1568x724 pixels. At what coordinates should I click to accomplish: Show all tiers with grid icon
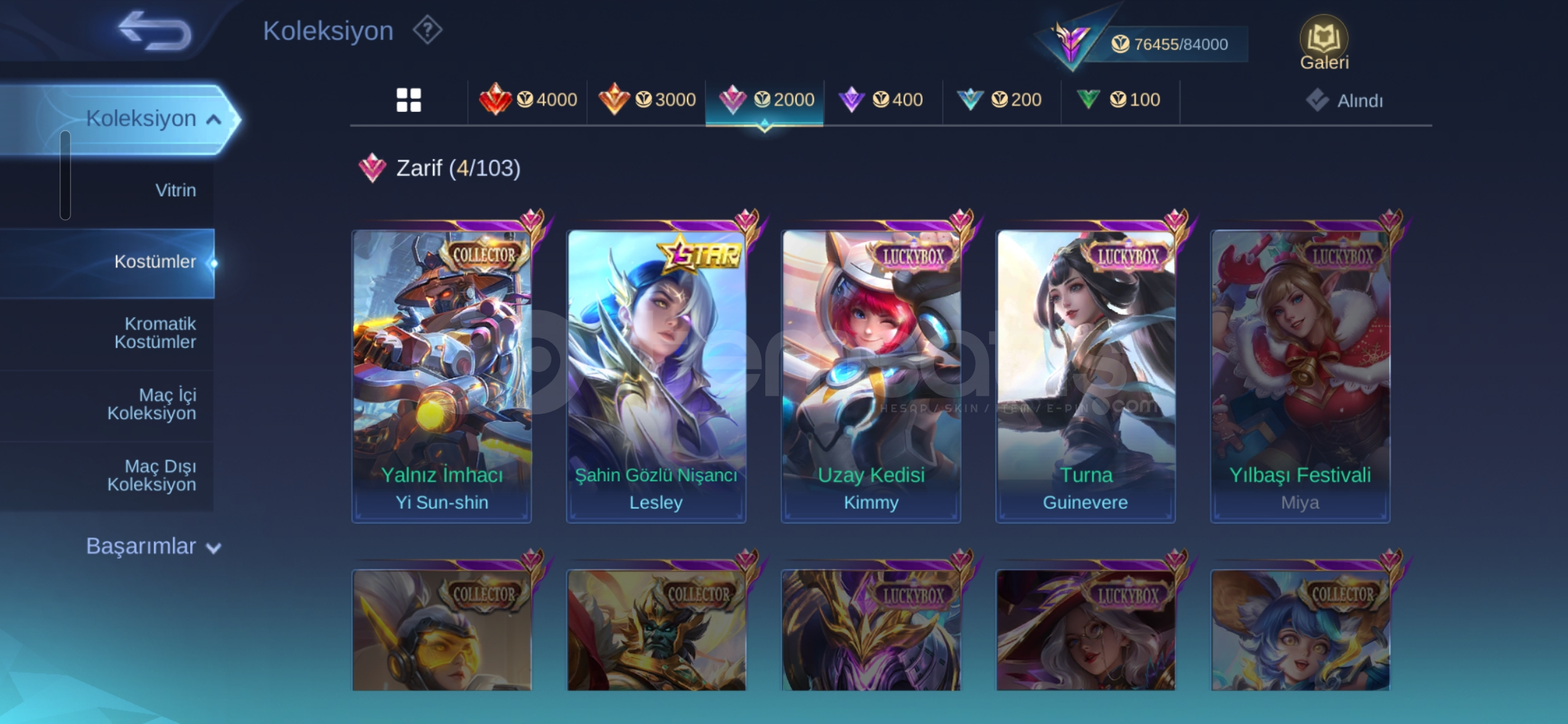tap(409, 100)
